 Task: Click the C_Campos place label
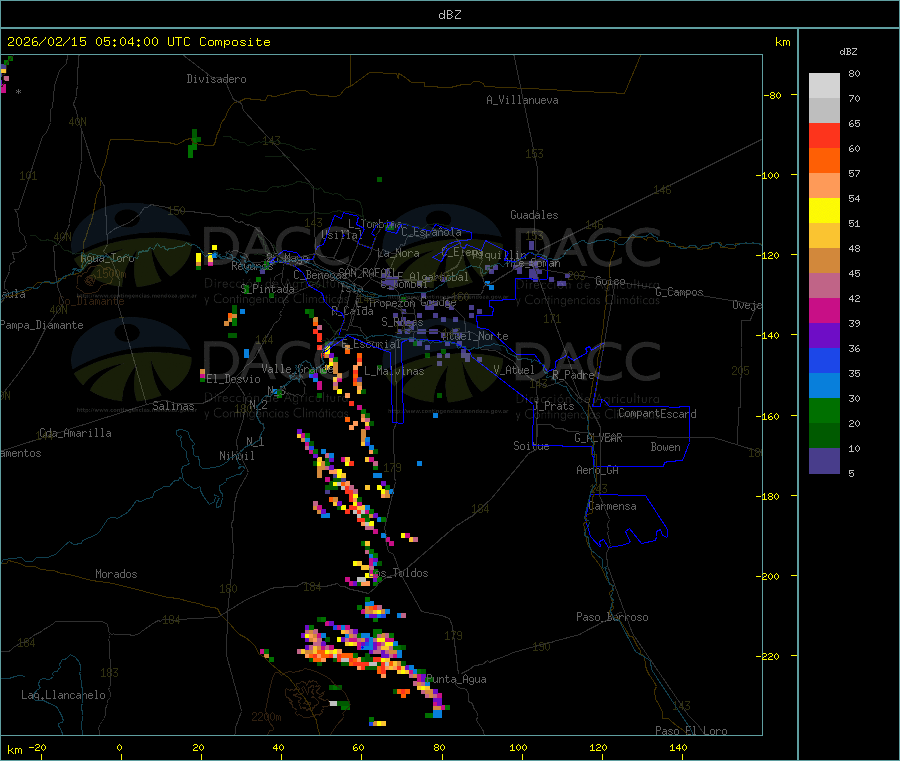(679, 292)
